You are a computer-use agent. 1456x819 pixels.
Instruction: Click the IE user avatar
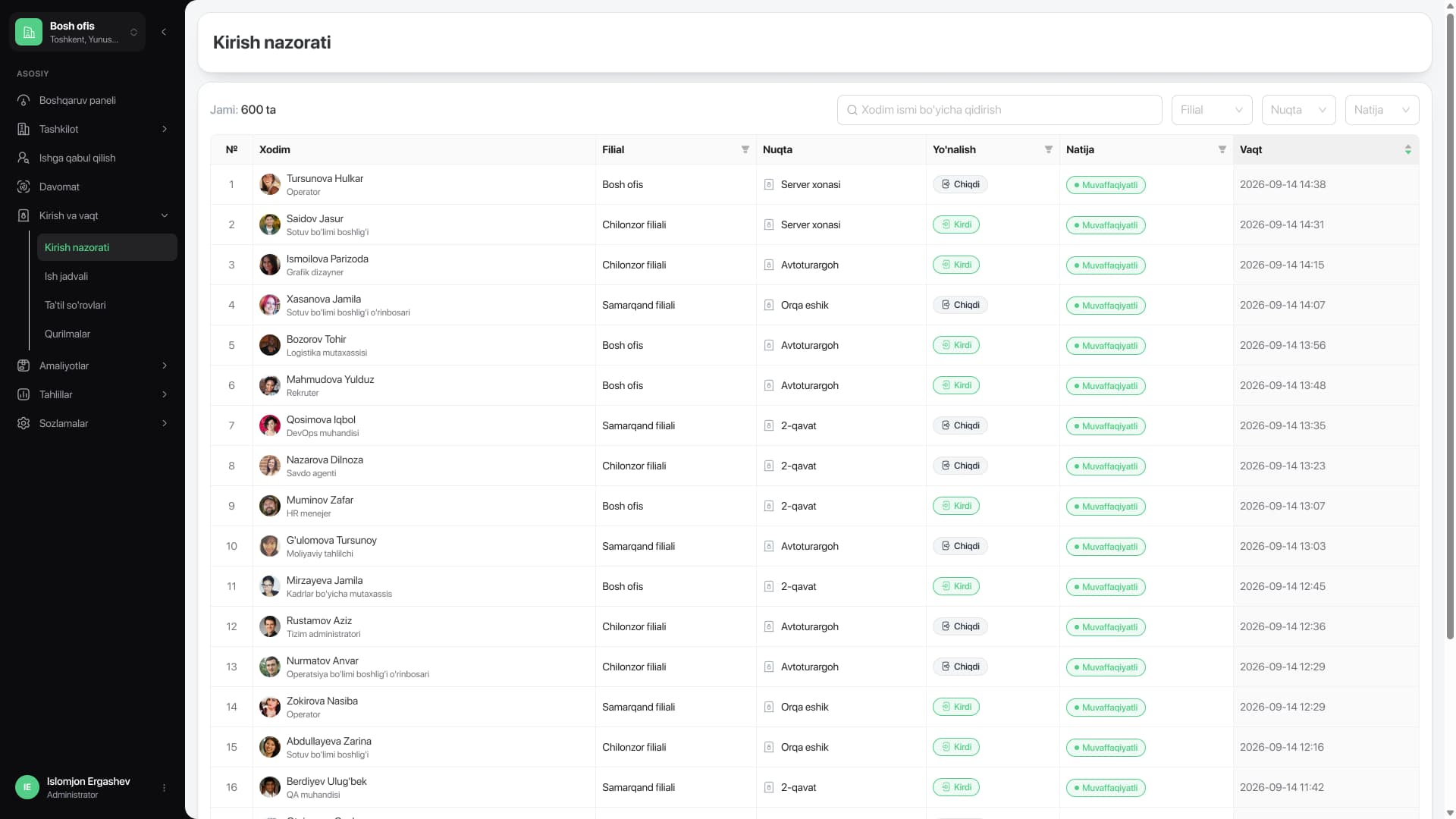point(27,787)
